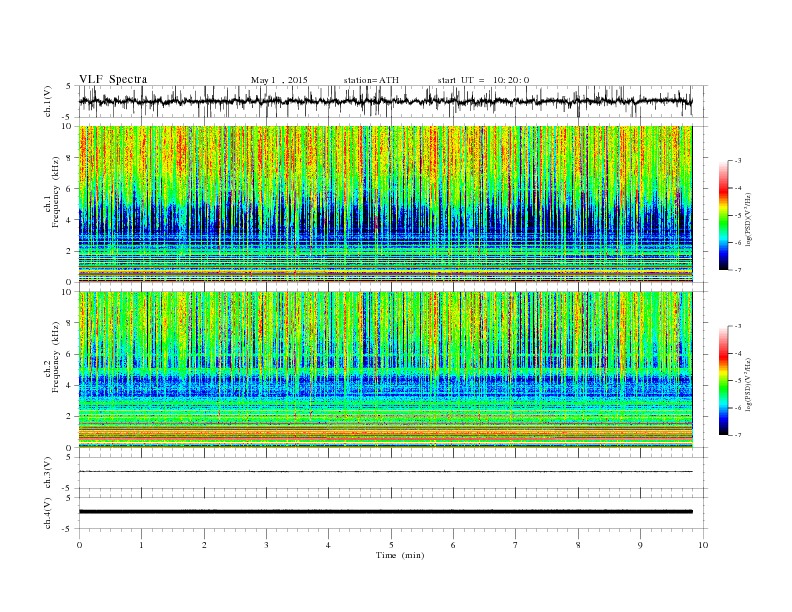Click the lower ch.2 color scale bar
Image resolution: width=792 pixels, height=612 pixels.
point(723,381)
